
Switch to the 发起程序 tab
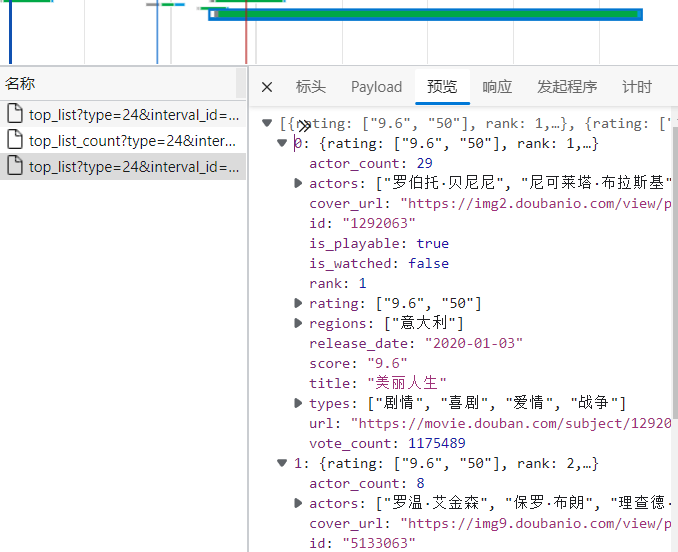click(567, 87)
